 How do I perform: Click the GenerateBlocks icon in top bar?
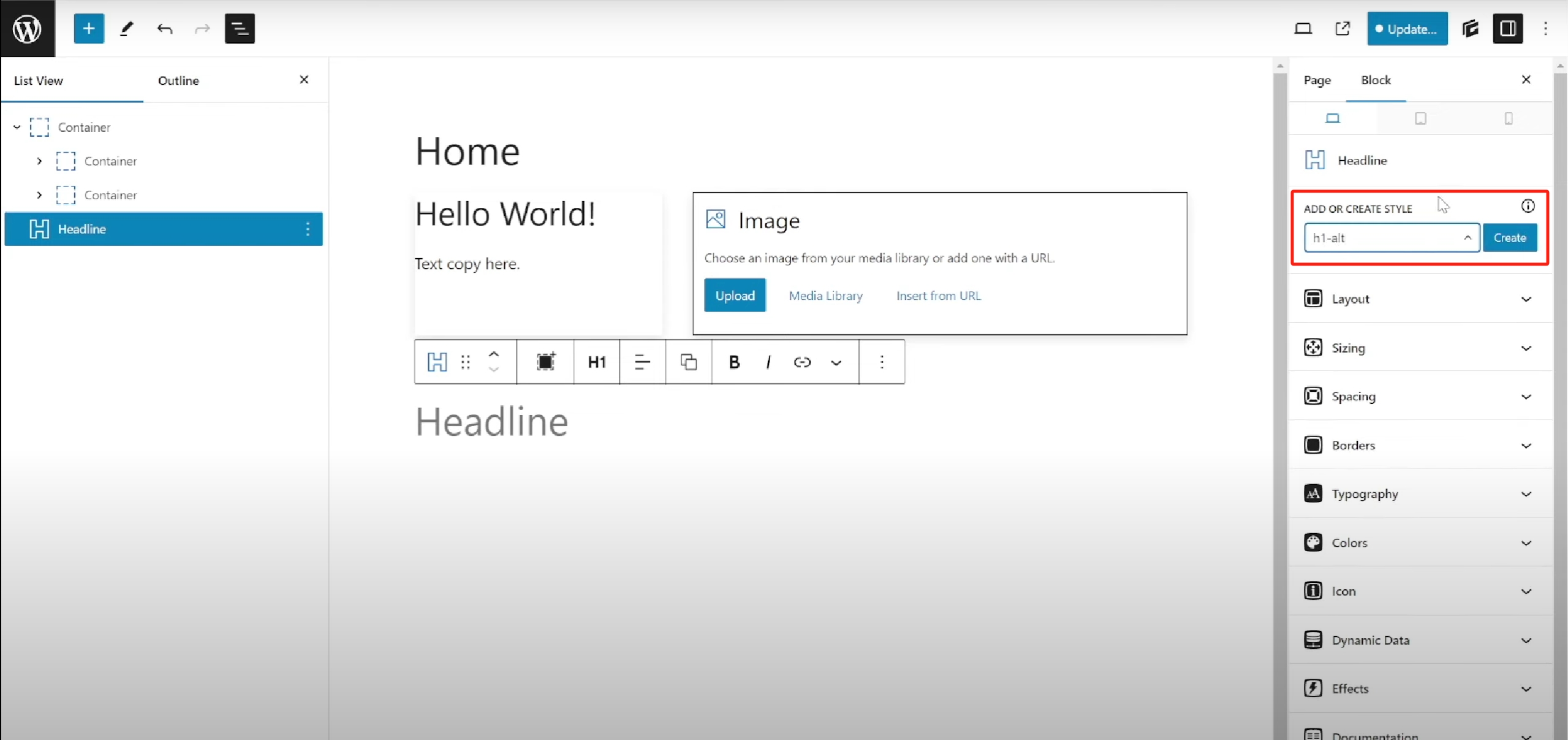pyautogui.click(x=1471, y=29)
